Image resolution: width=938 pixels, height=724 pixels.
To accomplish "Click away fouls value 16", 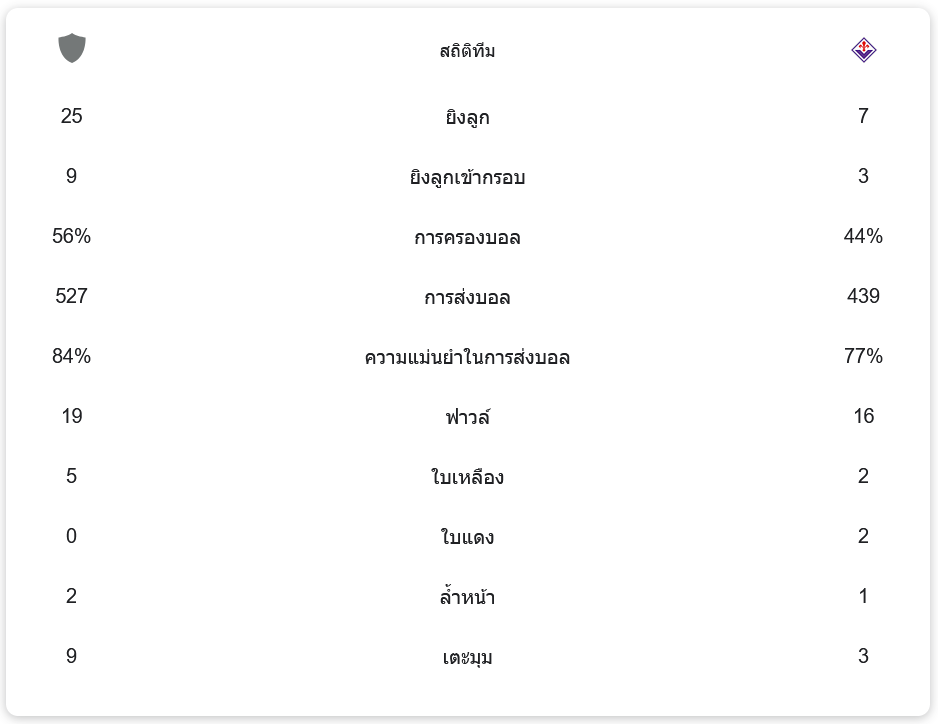I will (x=863, y=416).
